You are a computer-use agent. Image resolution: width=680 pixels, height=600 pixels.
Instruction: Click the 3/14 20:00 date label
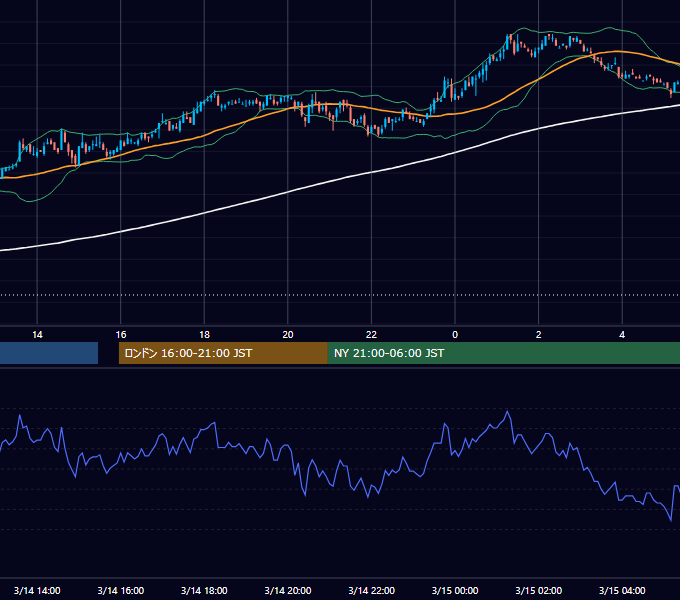288,590
